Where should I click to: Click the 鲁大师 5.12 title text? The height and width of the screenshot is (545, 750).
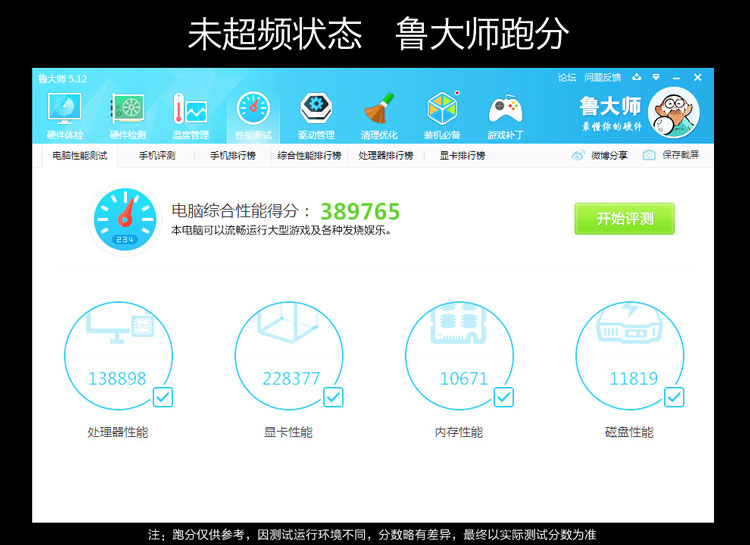[63, 78]
